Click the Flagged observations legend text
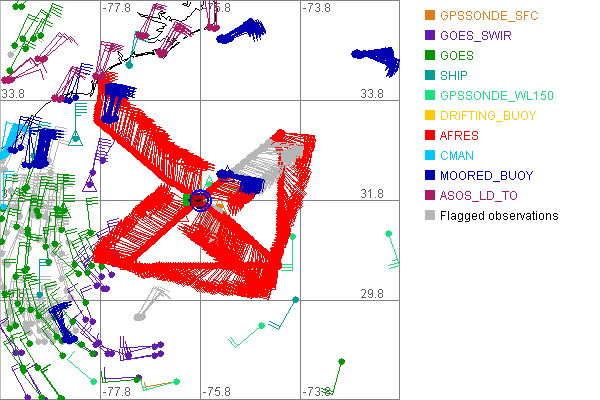The image size is (600, 400). pos(499,216)
